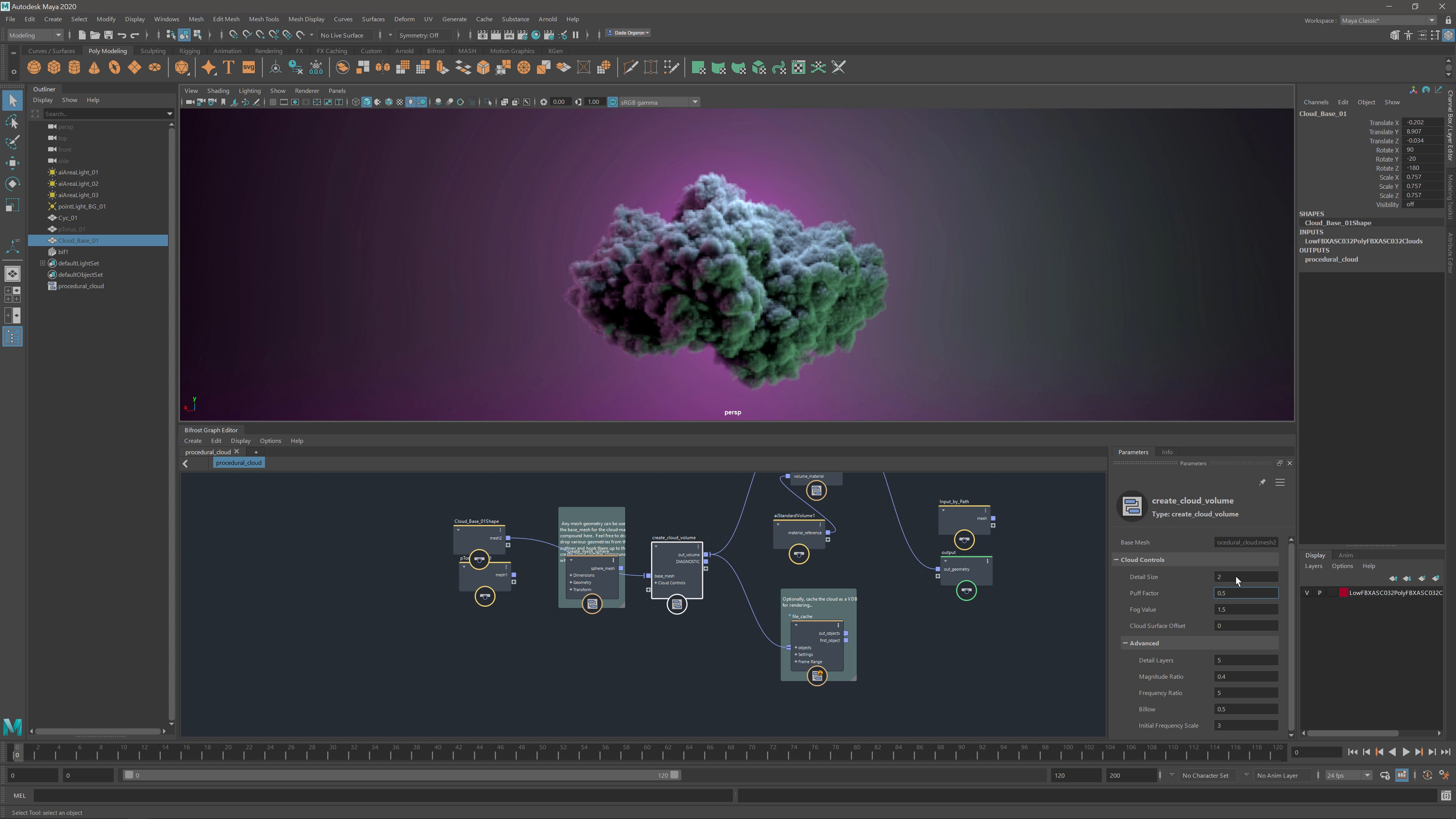
Task: Switch to the Info tab in Bifrost parameters
Action: tap(1167, 452)
